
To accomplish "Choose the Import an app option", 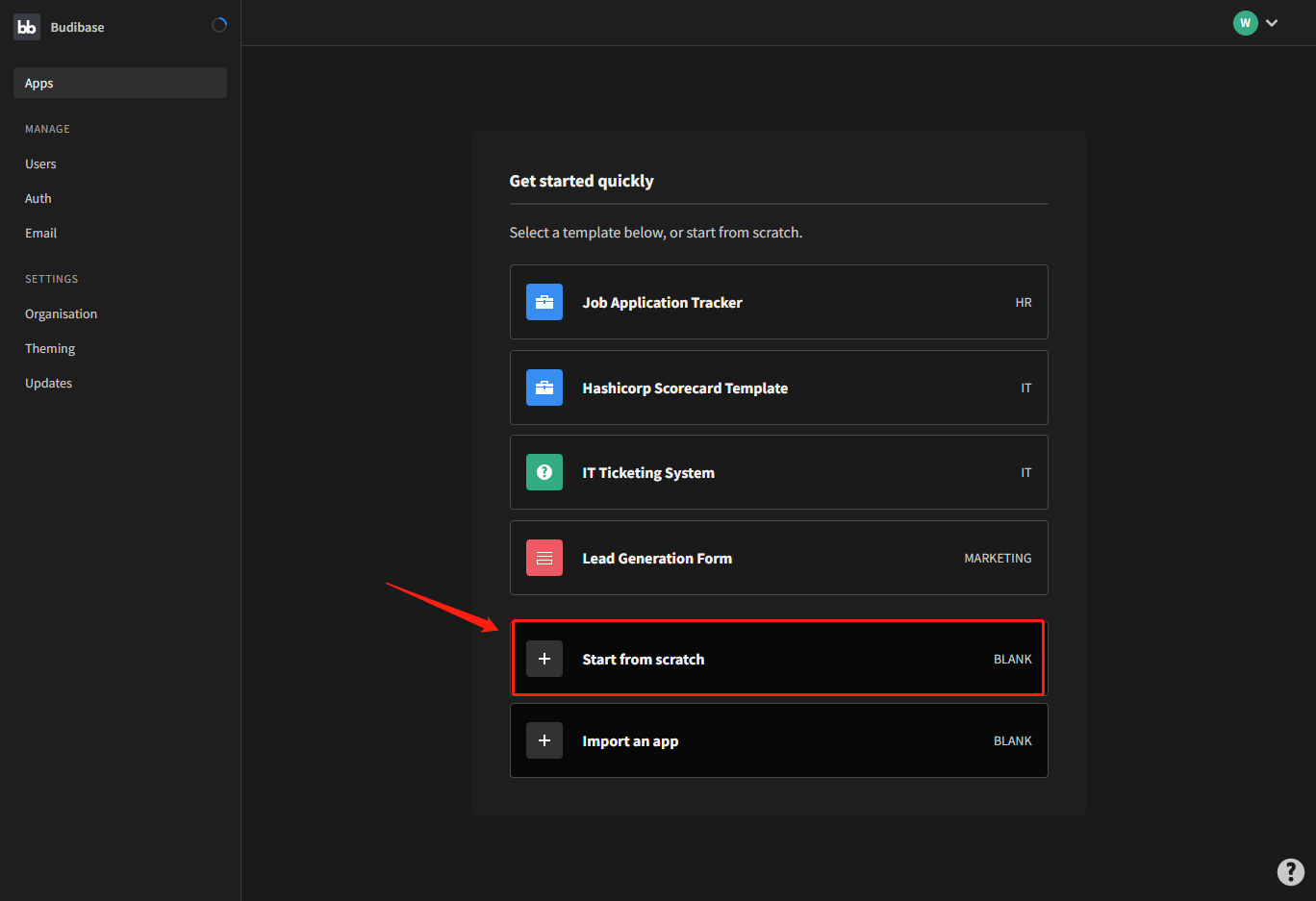I will coord(778,740).
